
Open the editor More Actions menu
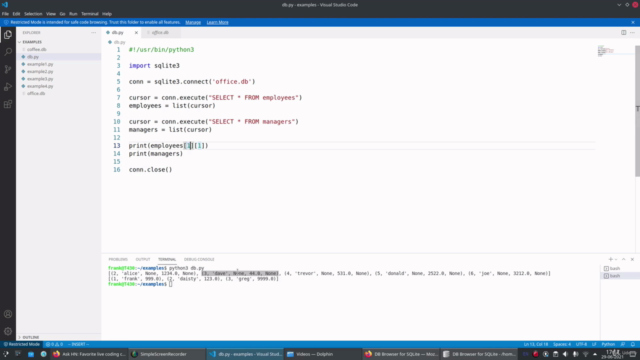632,33
